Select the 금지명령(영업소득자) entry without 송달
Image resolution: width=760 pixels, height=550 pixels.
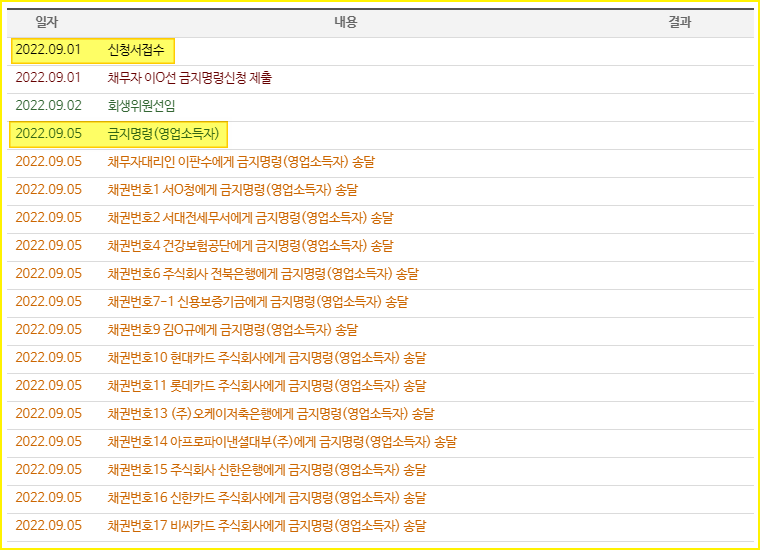click(x=163, y=134)
